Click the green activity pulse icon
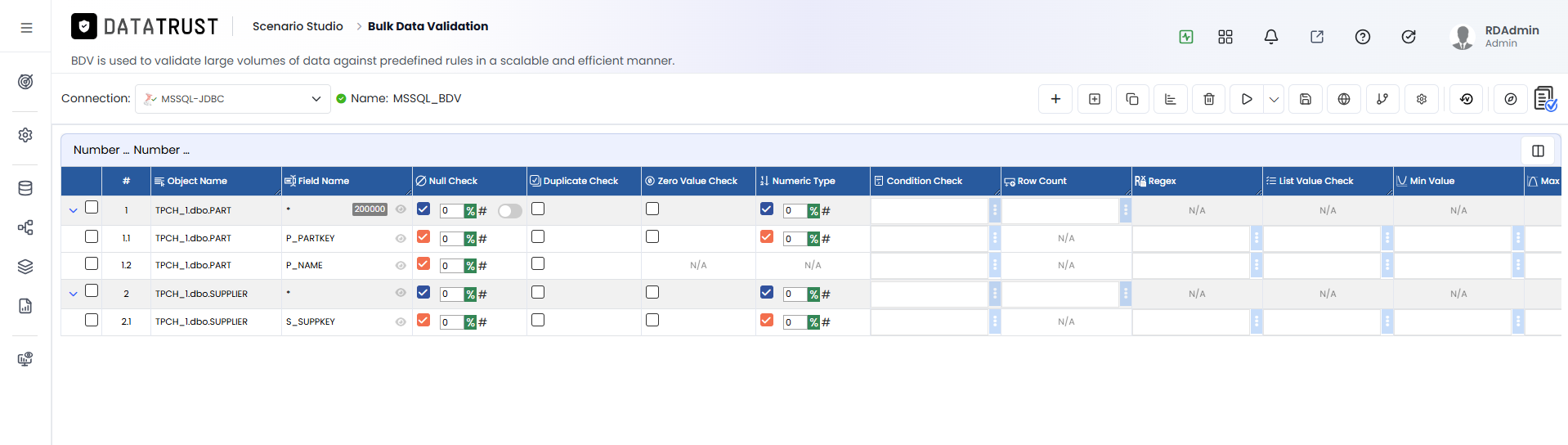Image resolution: width=1568 pixels, height=445 pixels. point(1186,37)
